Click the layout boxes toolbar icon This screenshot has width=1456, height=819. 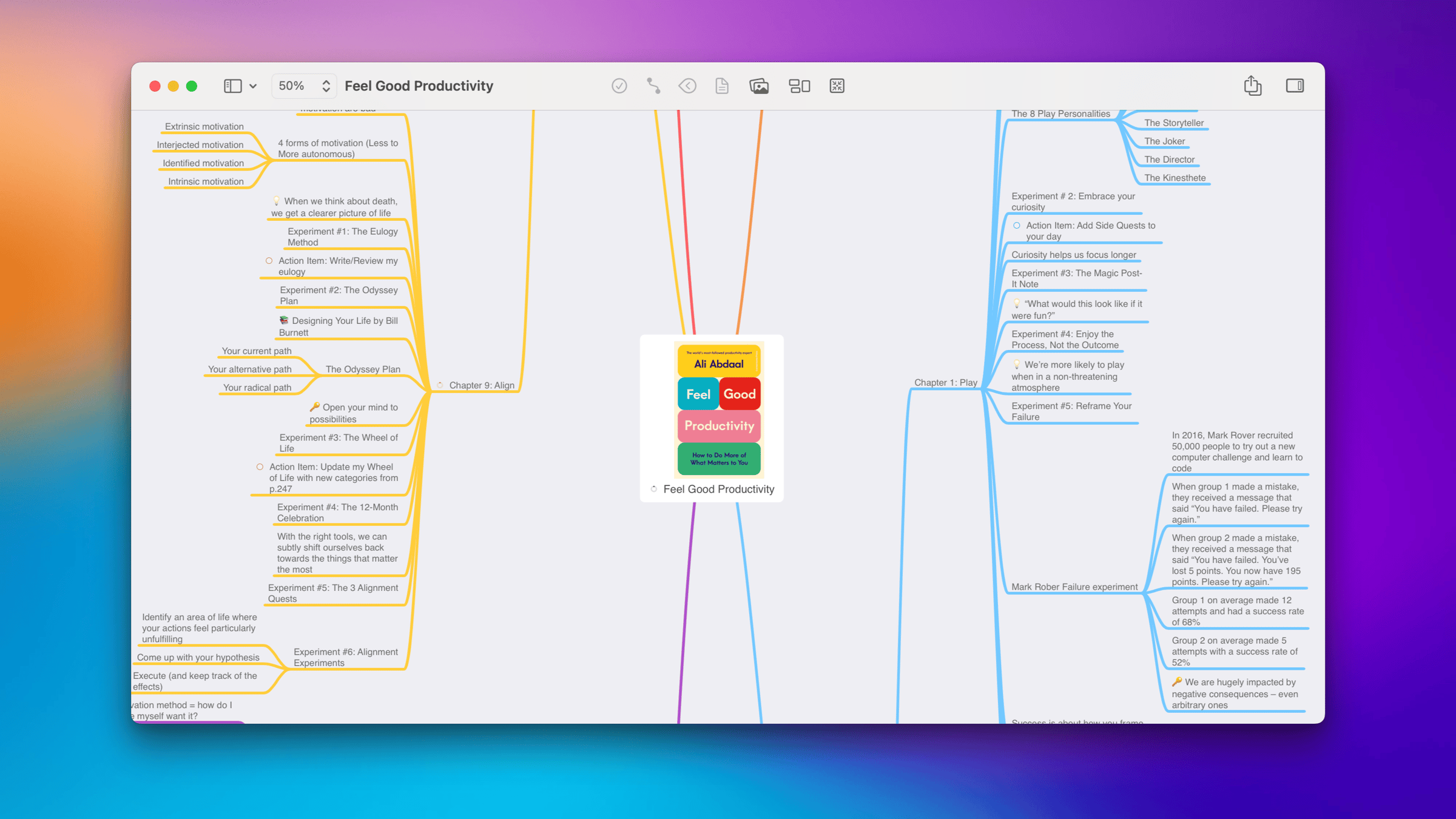click(800, 86)
